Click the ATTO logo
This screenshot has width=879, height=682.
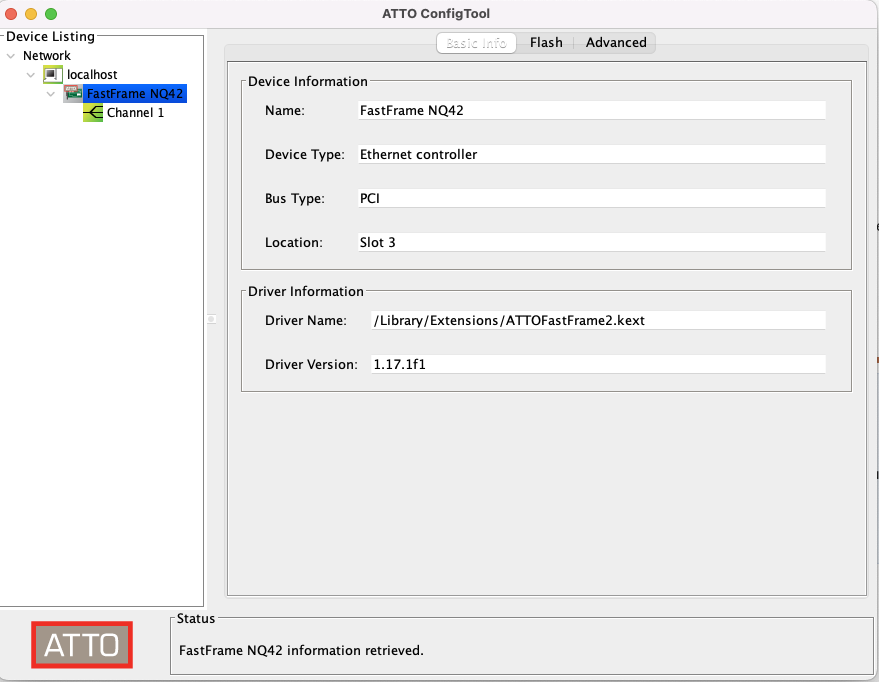coord(82,644)
